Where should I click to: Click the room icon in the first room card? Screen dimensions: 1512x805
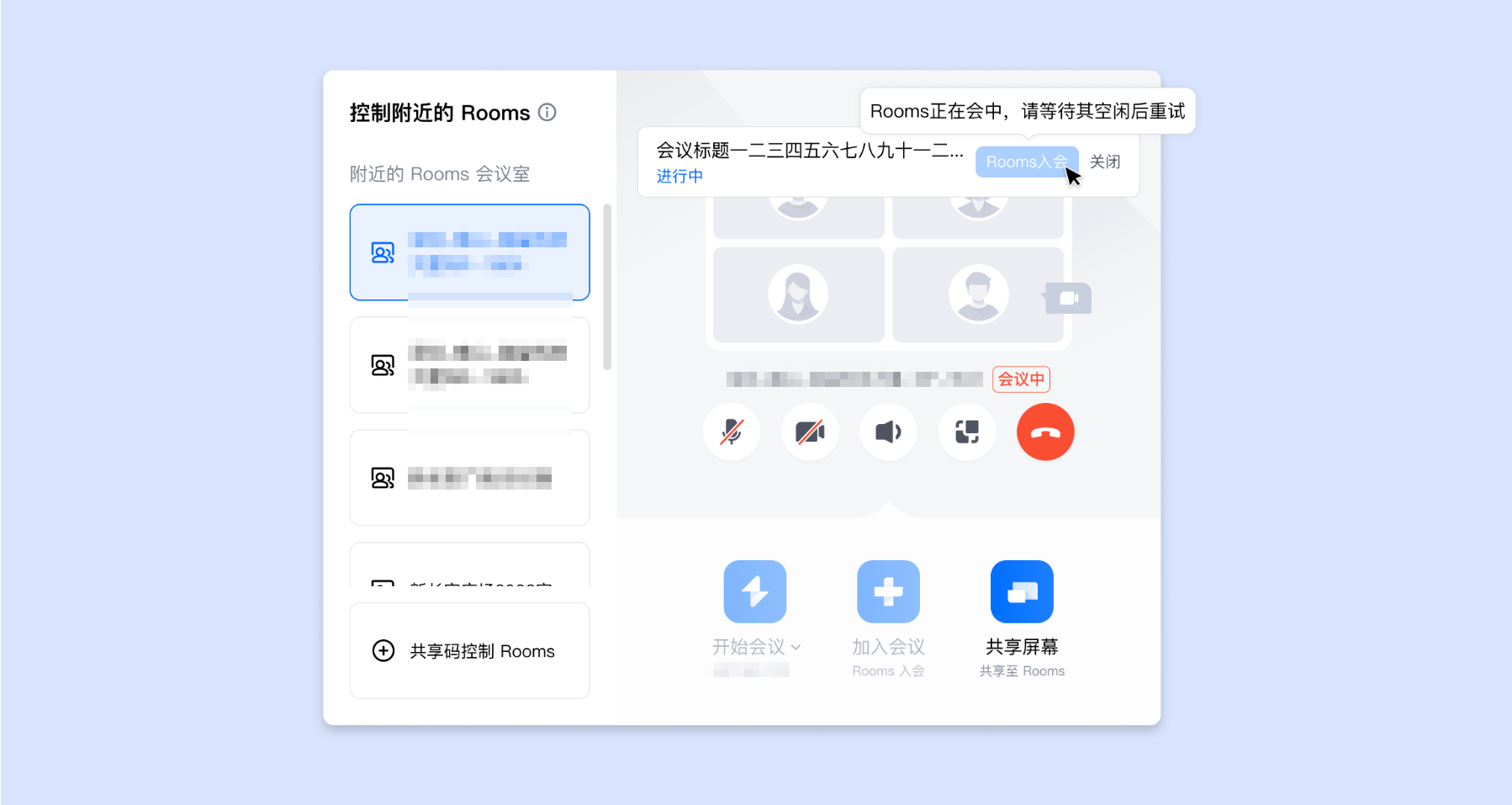(x=383, y=252)
